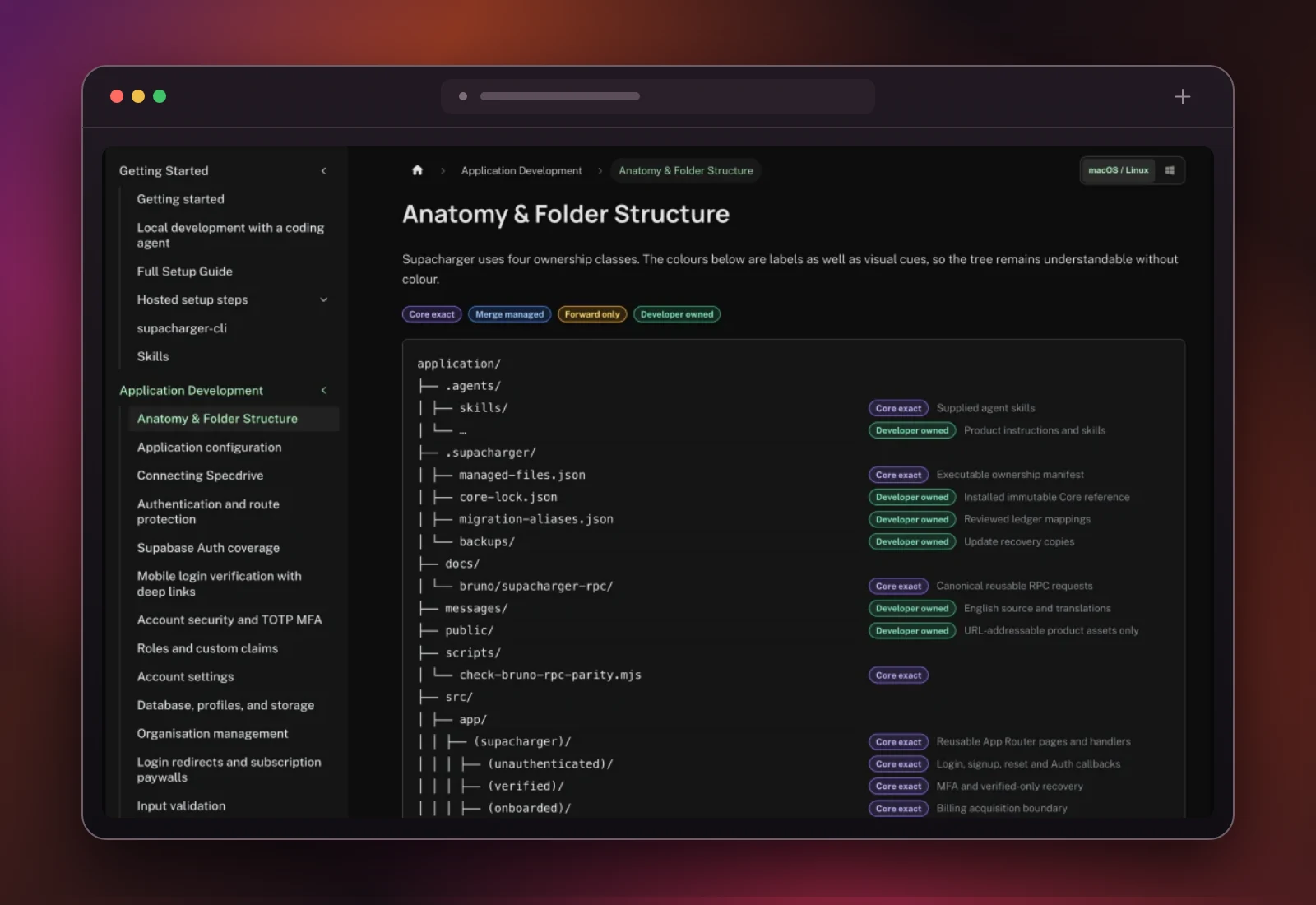Click migration-aliases.json tree entry
This screenshot has width=1316, height=905.
(536, 519)
